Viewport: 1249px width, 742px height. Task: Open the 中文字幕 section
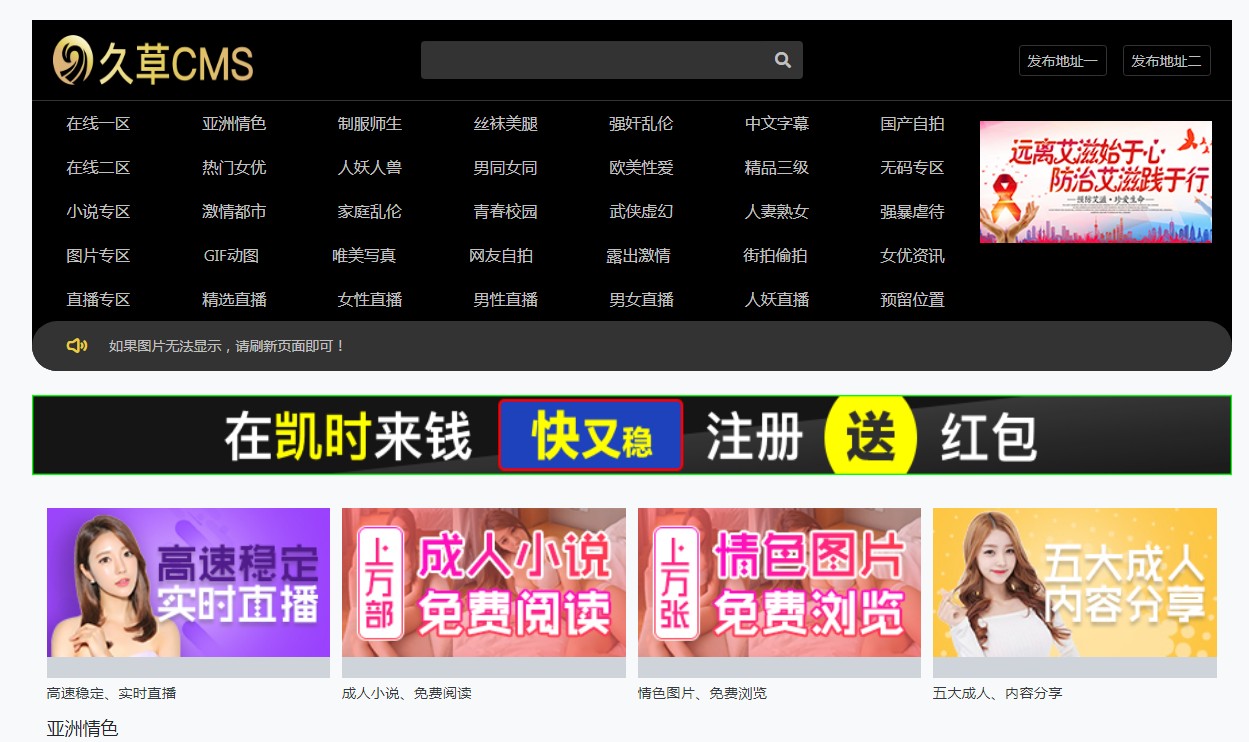tap(777, 123)
